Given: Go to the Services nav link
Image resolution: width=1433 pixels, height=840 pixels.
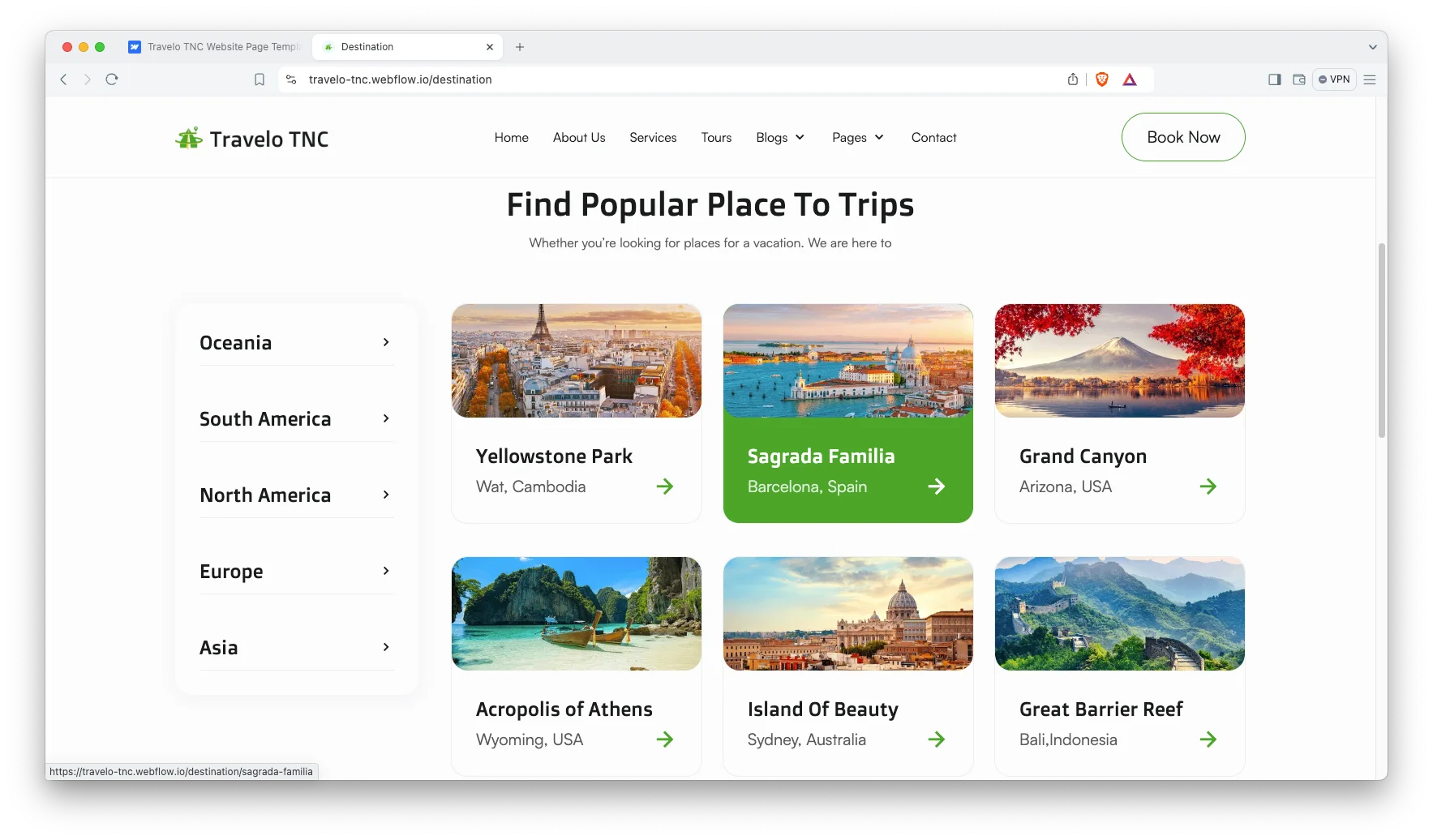Looking at the screenshot, I should 653,138.
